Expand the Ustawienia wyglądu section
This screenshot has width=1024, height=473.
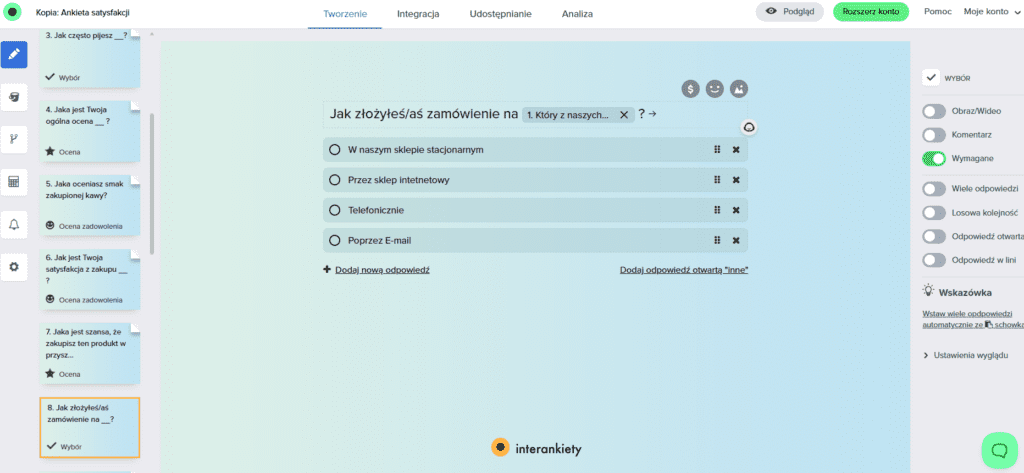click(x=964, y=355)
